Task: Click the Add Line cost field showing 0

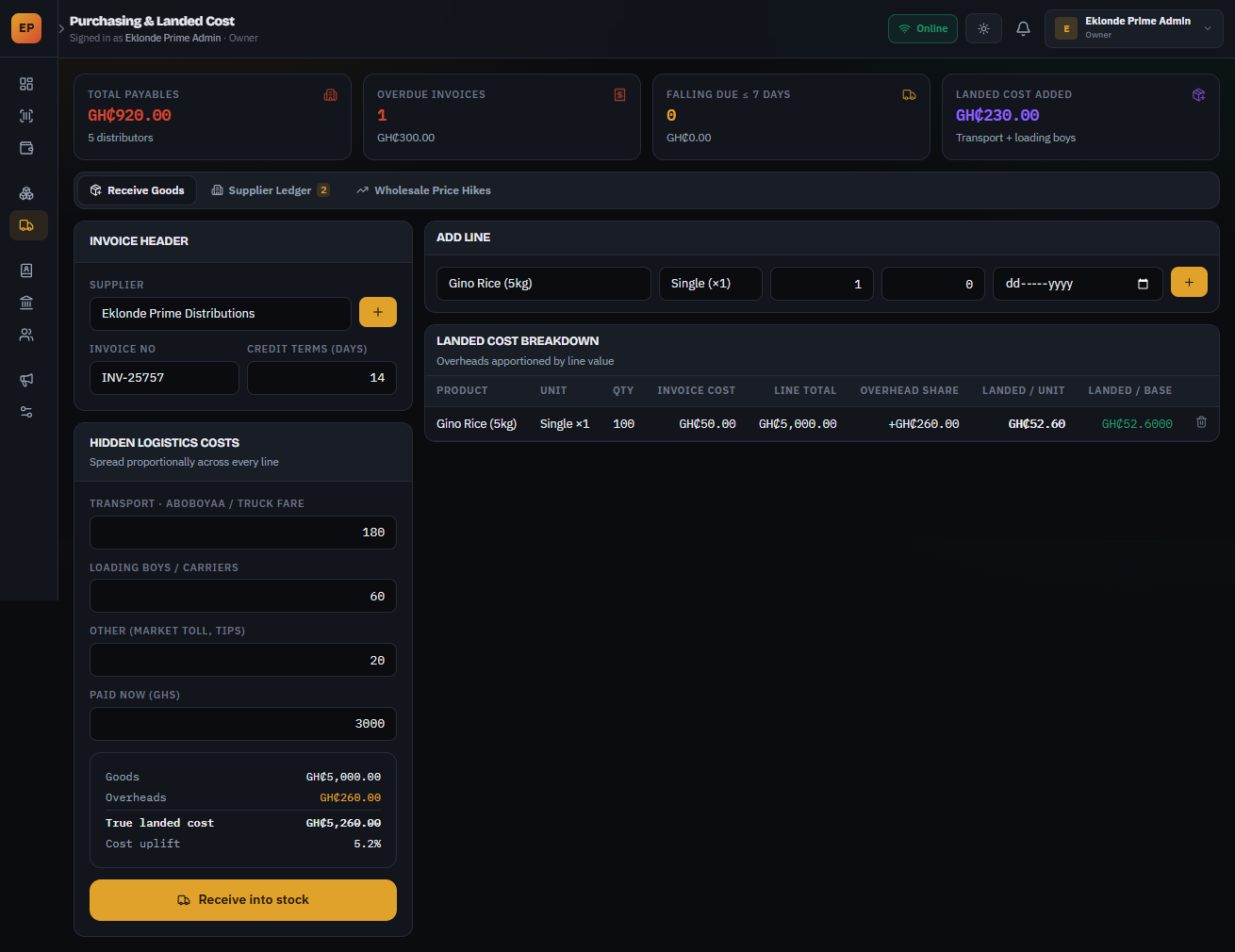Action: pyautogui.click(x=933, y=284)
